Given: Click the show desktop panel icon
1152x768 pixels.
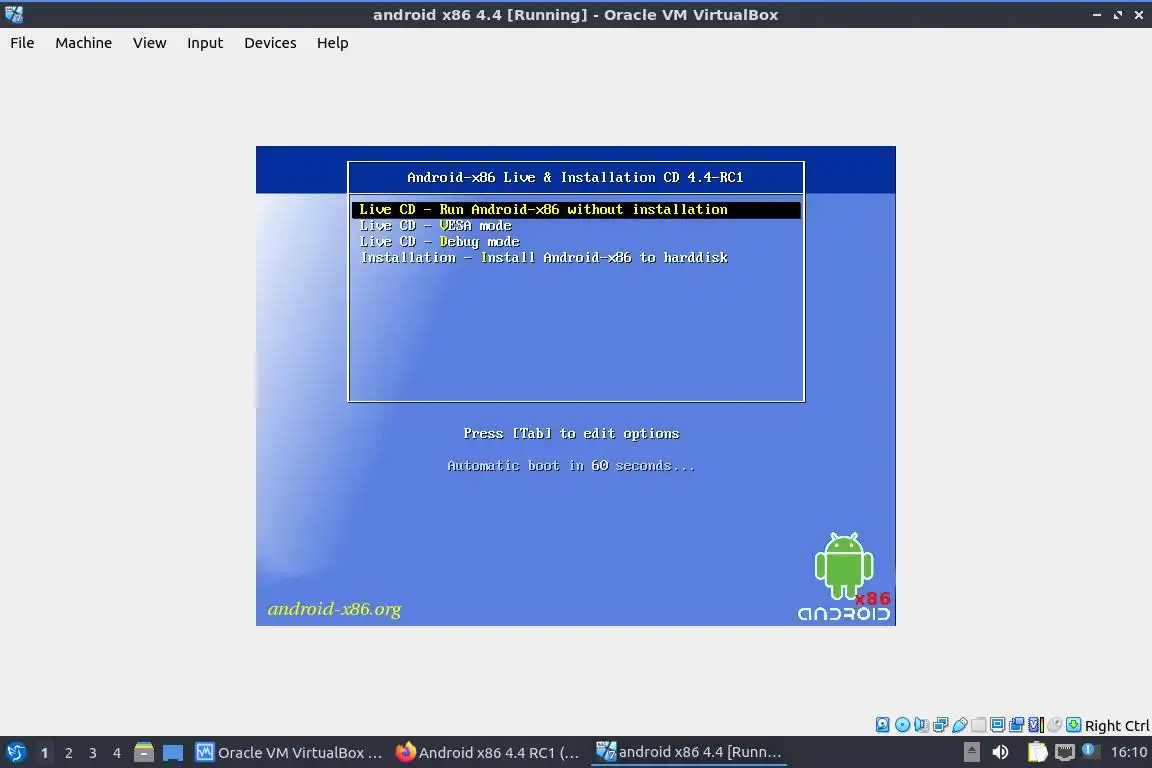Looking at the screenshot, I should pyautogui.click(x=173, y=752).
